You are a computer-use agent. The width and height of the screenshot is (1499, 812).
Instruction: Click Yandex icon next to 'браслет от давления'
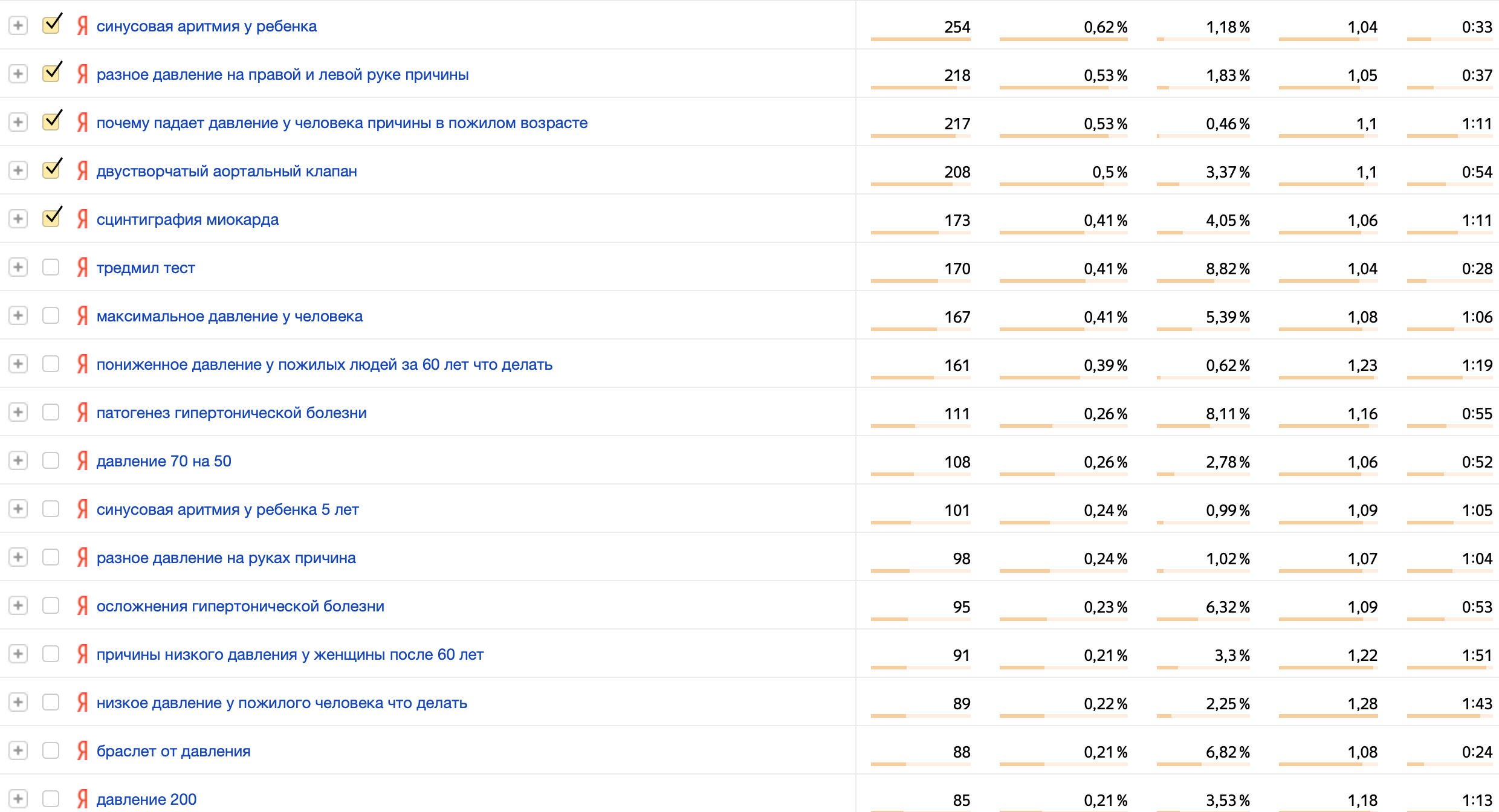click(x=83, y=750)
